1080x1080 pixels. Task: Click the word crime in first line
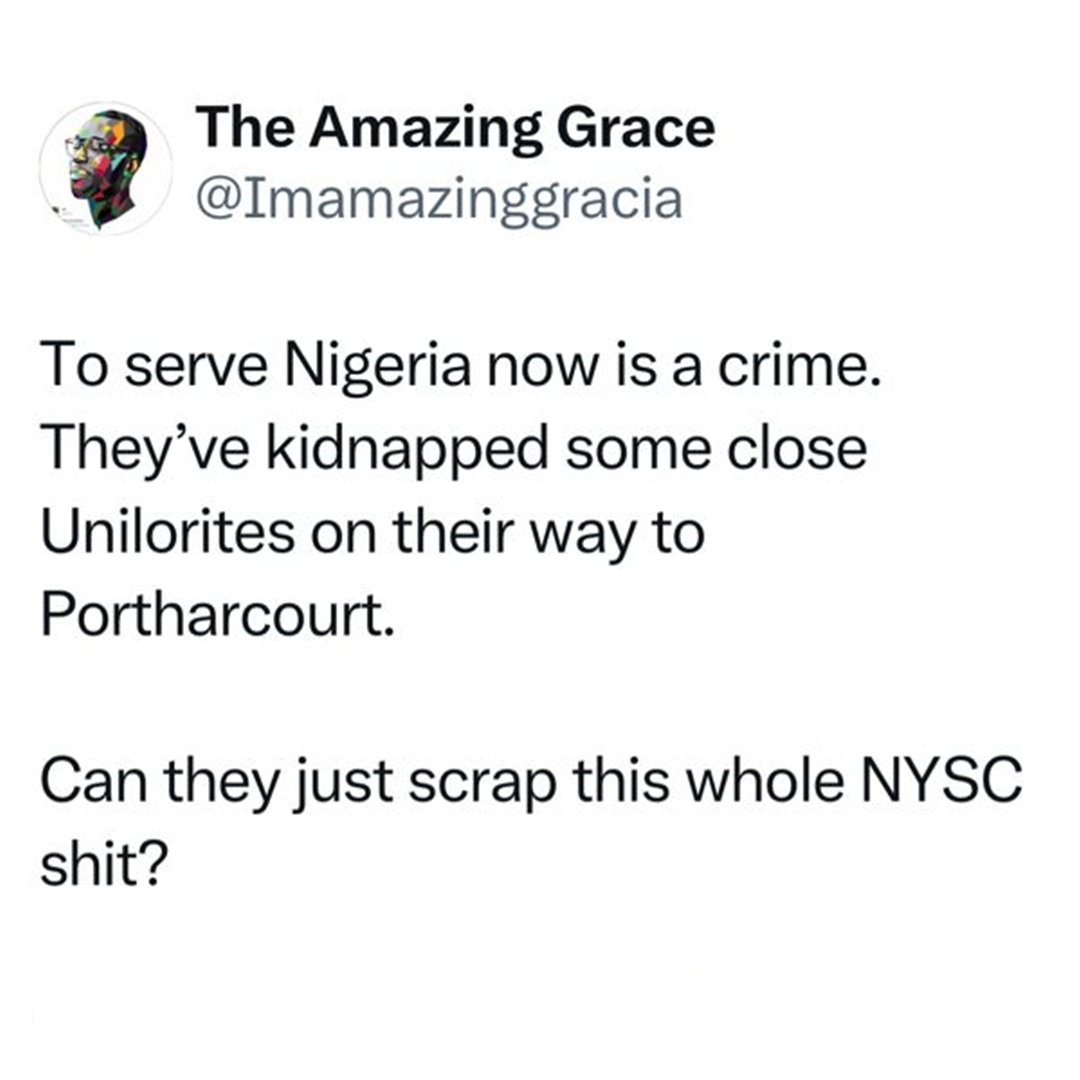coord(799,366)
